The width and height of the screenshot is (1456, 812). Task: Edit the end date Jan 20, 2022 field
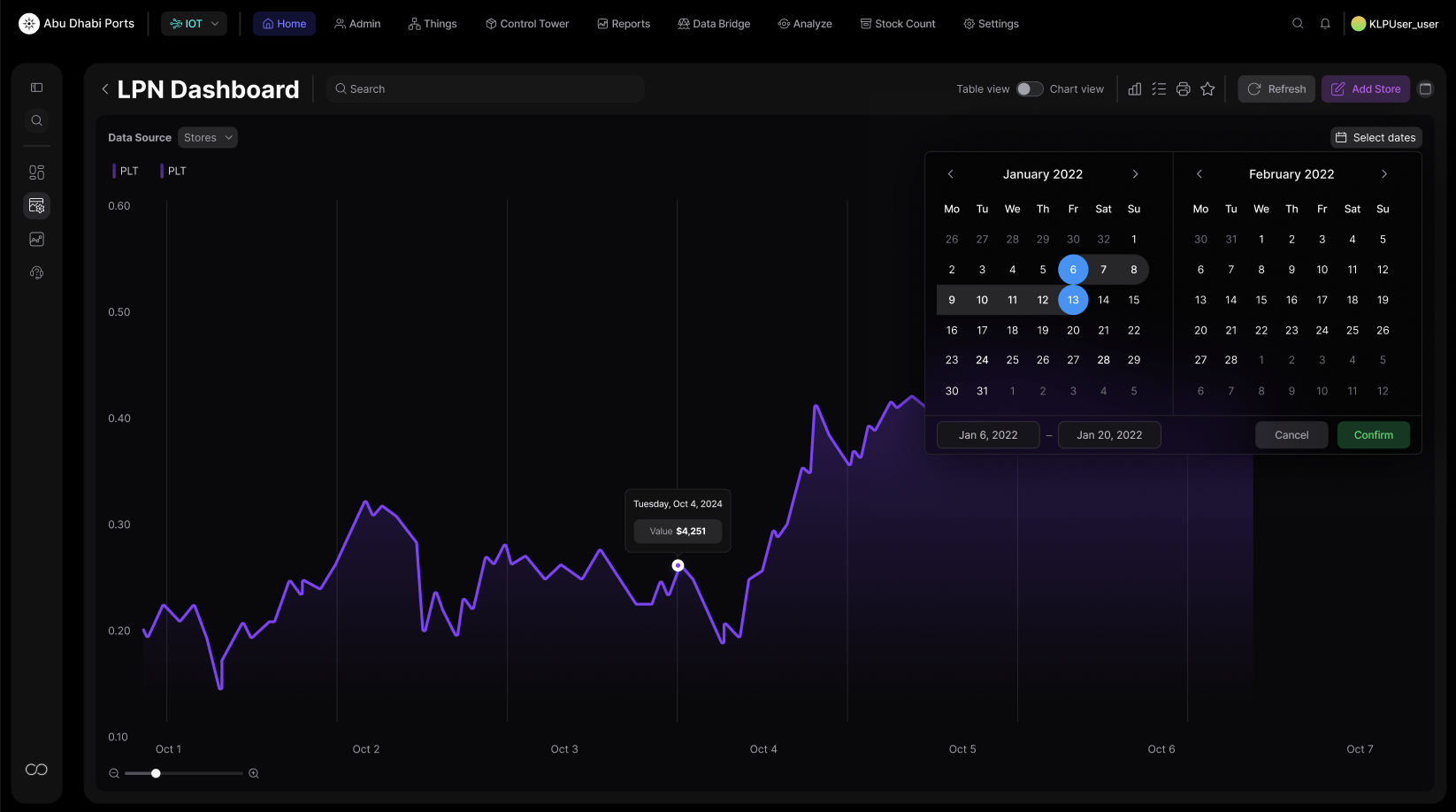pos(1109,435)
